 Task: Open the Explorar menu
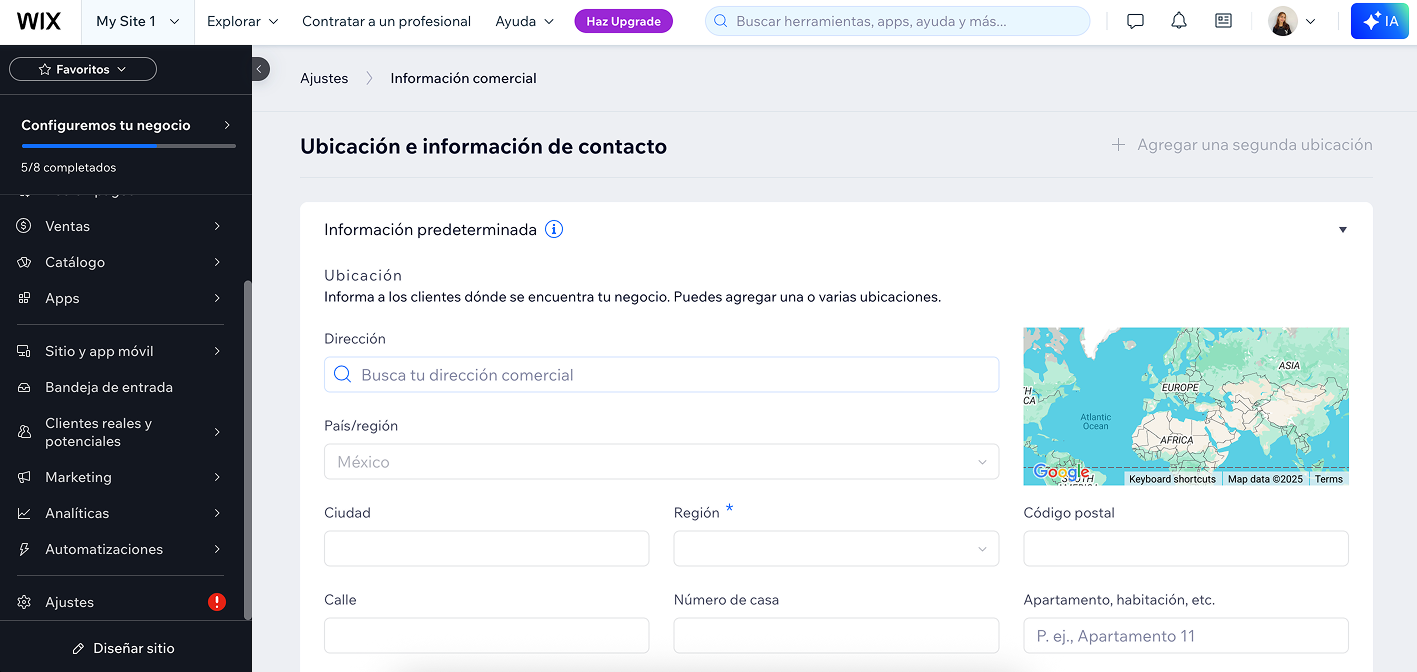click(x=243, y=21)
